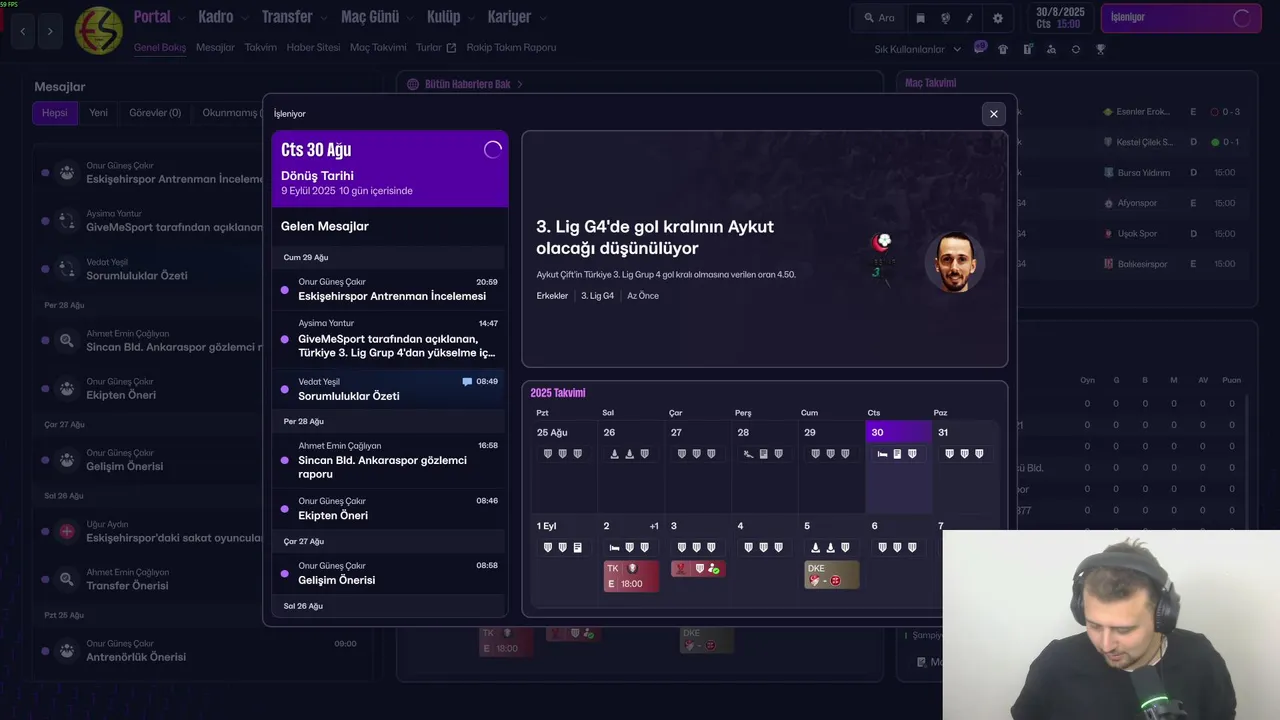Open the Sık Kullanılanlar dropdown
1280x720 pixels.
click(x=918, y=49)
